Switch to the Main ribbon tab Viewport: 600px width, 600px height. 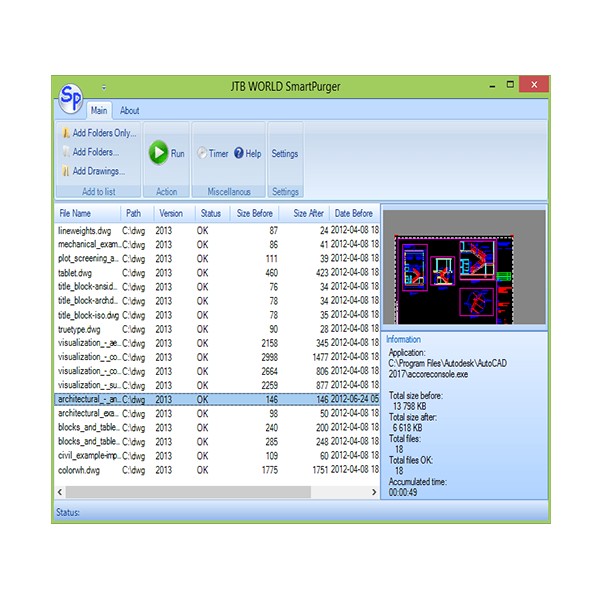click(x=99, y=111)
